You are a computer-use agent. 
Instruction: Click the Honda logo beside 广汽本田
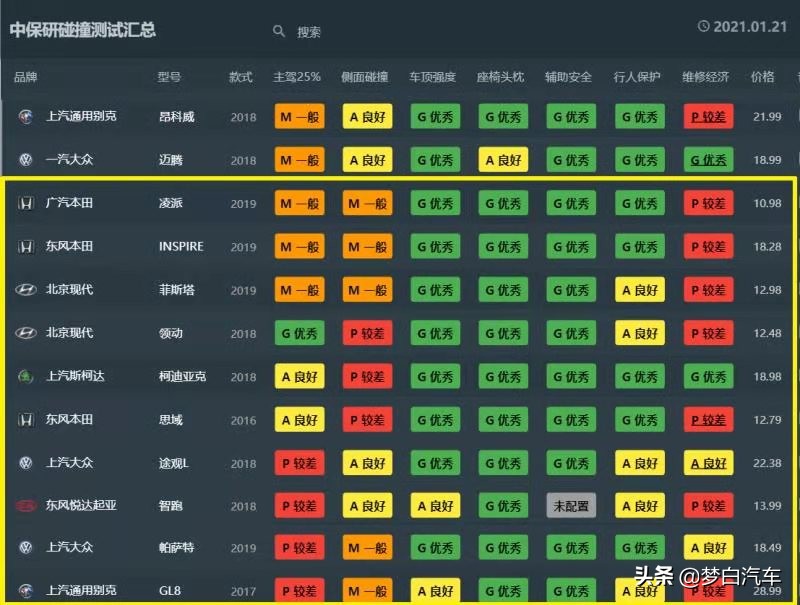26,203
